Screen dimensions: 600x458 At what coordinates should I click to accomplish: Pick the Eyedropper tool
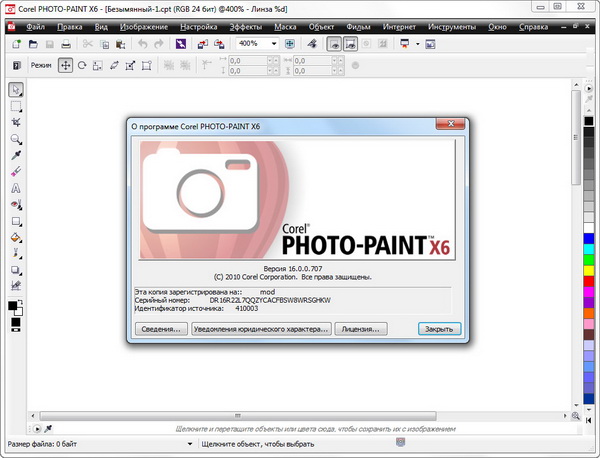coord(16,156)
